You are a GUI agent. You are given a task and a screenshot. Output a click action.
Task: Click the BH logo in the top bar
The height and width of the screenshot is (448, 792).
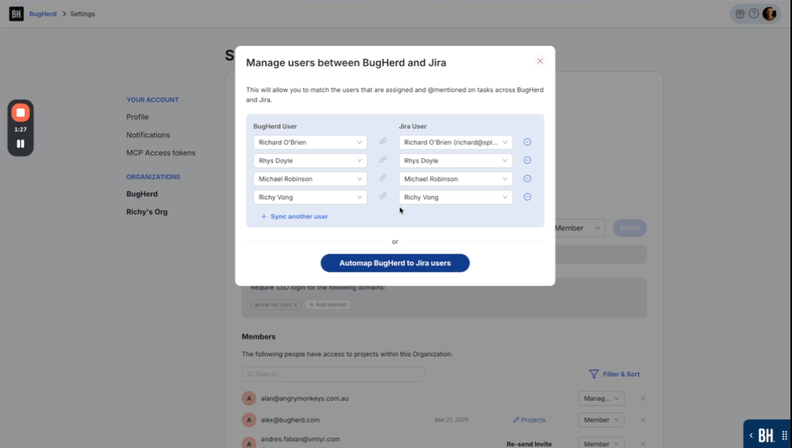(16, 14)
